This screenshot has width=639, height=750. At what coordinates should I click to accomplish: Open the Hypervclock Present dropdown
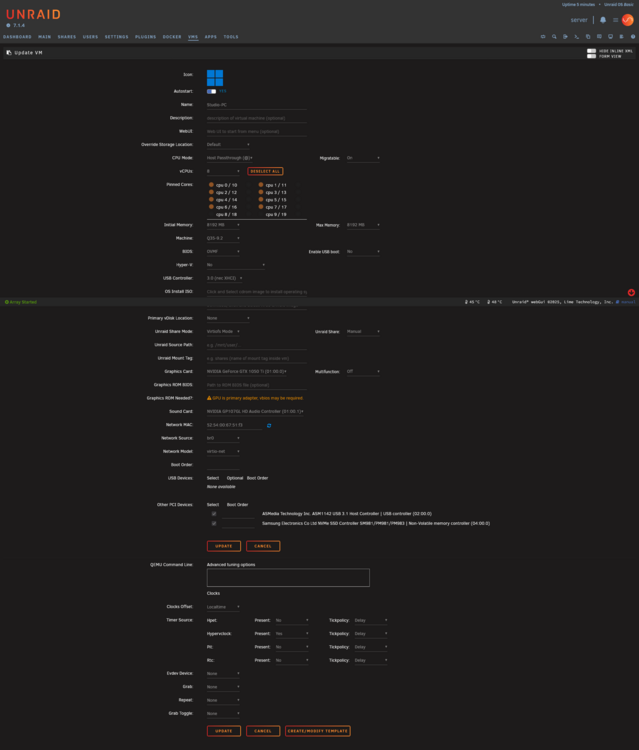pyautogui.click(x=292, y=634)
